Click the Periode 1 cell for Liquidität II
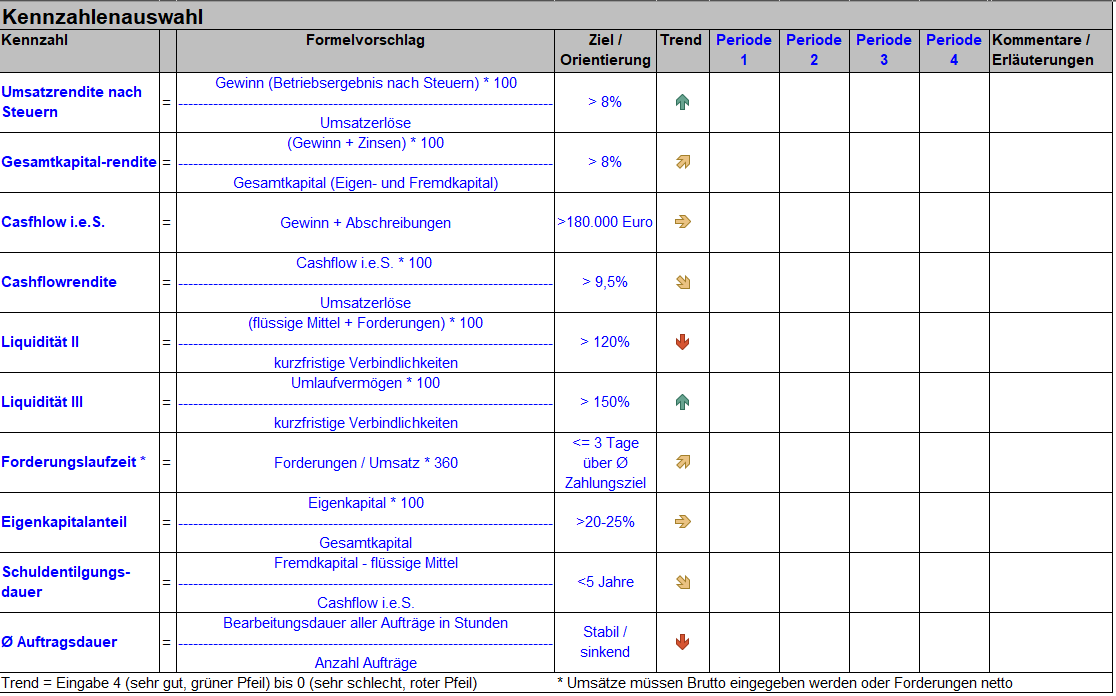This screenshot has height=696, width=1116. pyautogui.click(x=744, y=342)
